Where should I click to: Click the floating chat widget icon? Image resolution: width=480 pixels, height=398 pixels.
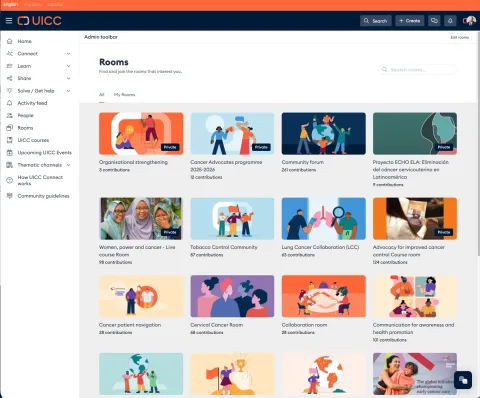(463, 380)
